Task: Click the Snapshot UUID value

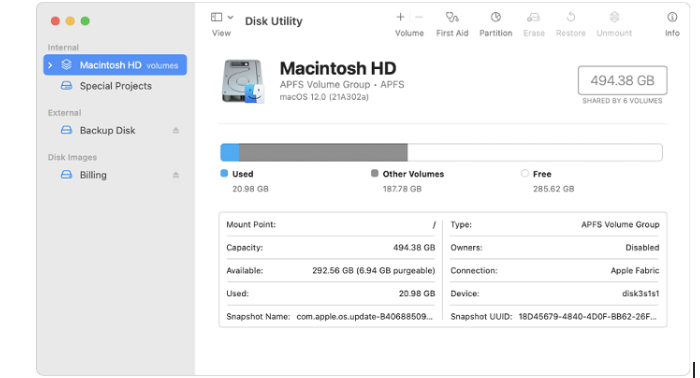Action: click(588, 316)
